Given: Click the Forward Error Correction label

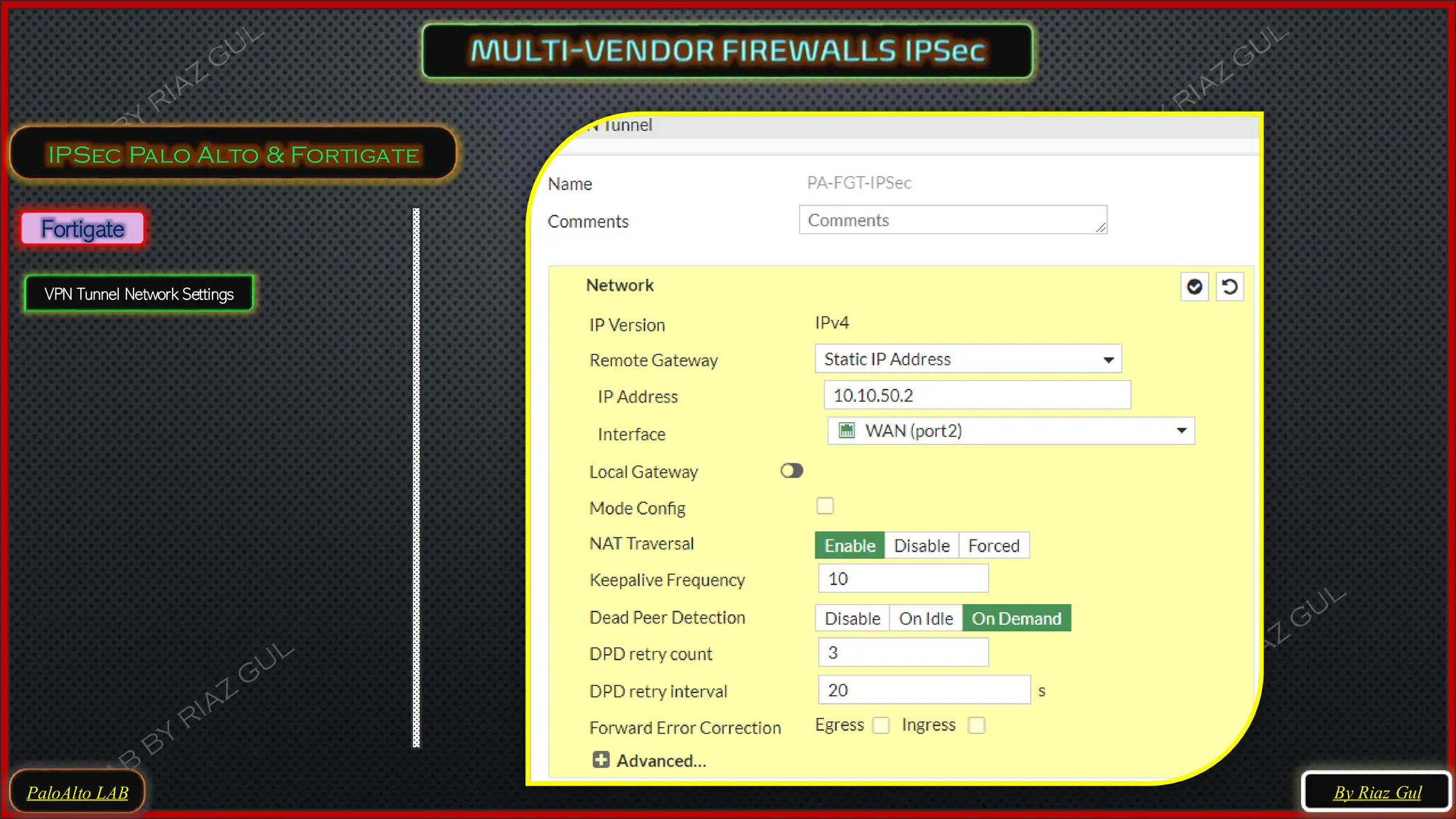Looking at the screenshot, I should point(685,727).
